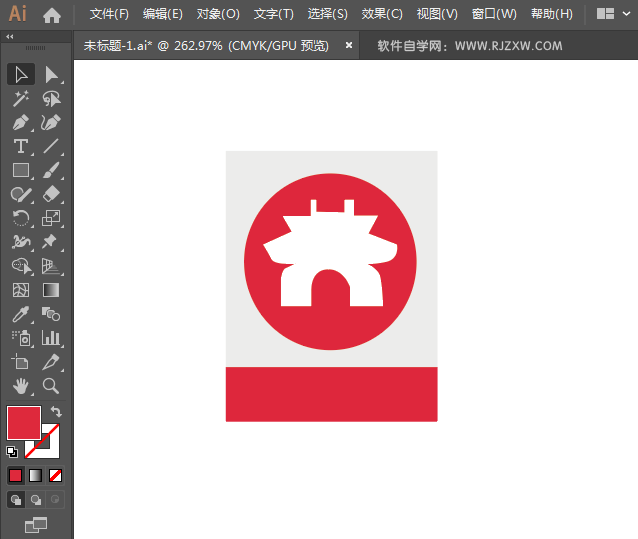Collapse the toolbar with double arrows
The image size is (638, 539).
click(10, 37)
